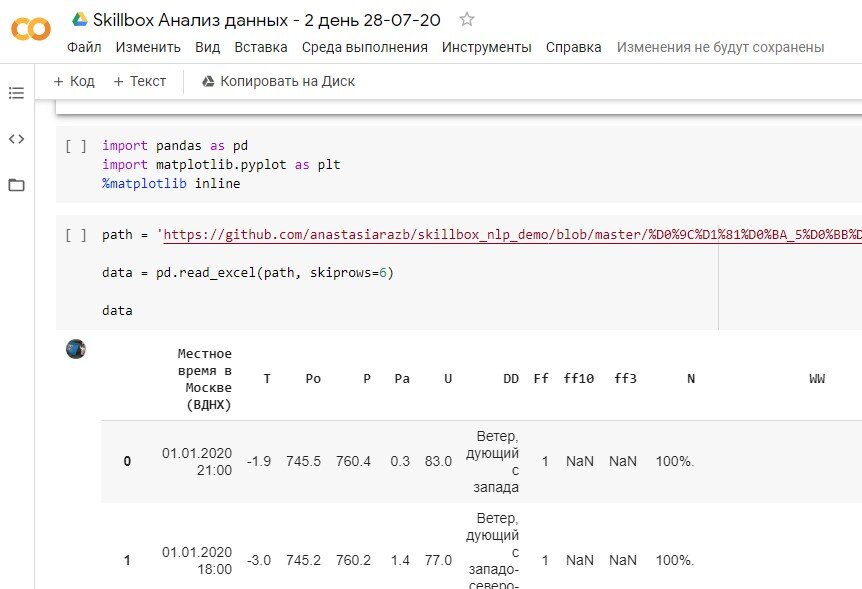This screenshot has width=862, height=589.
Task: Open the Файл menu
Action: point(84,47)
